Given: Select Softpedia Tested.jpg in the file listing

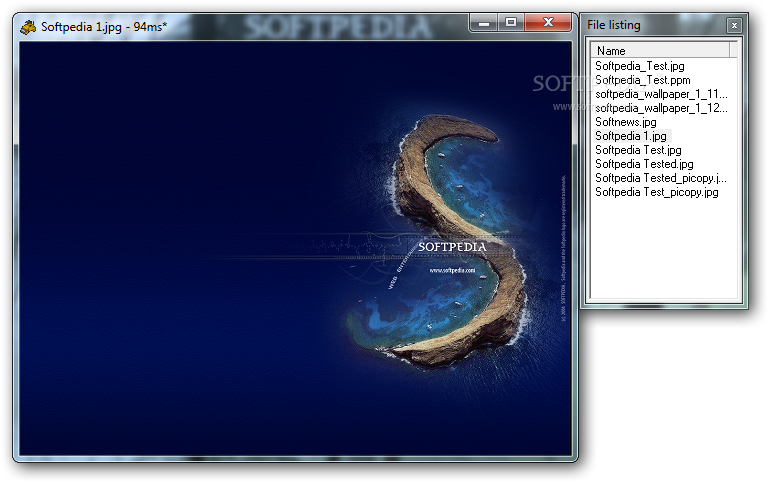Looking at the screenshot, I should coord(644,164).
